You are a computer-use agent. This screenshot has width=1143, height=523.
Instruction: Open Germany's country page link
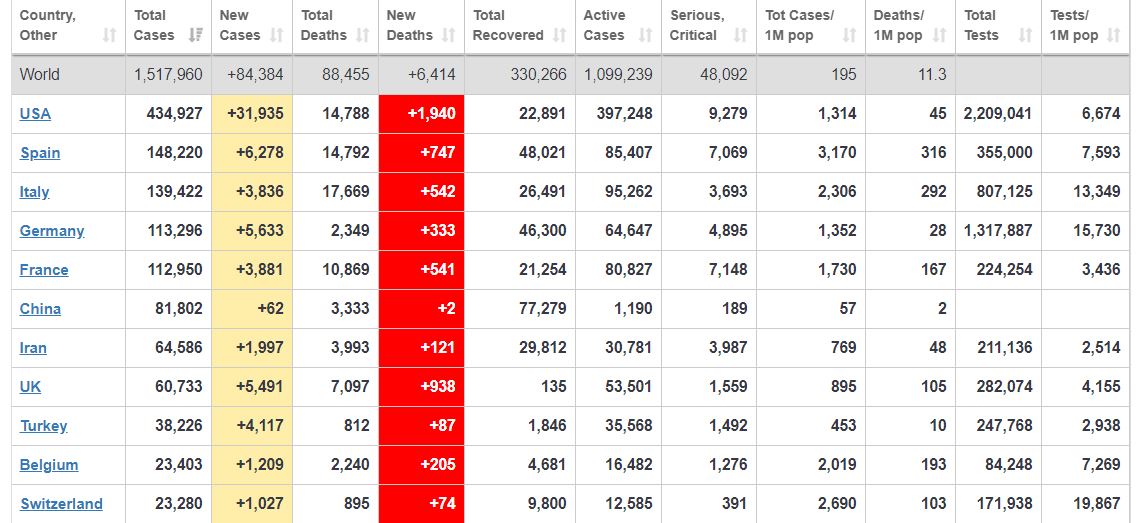click(x=52, y=231)
